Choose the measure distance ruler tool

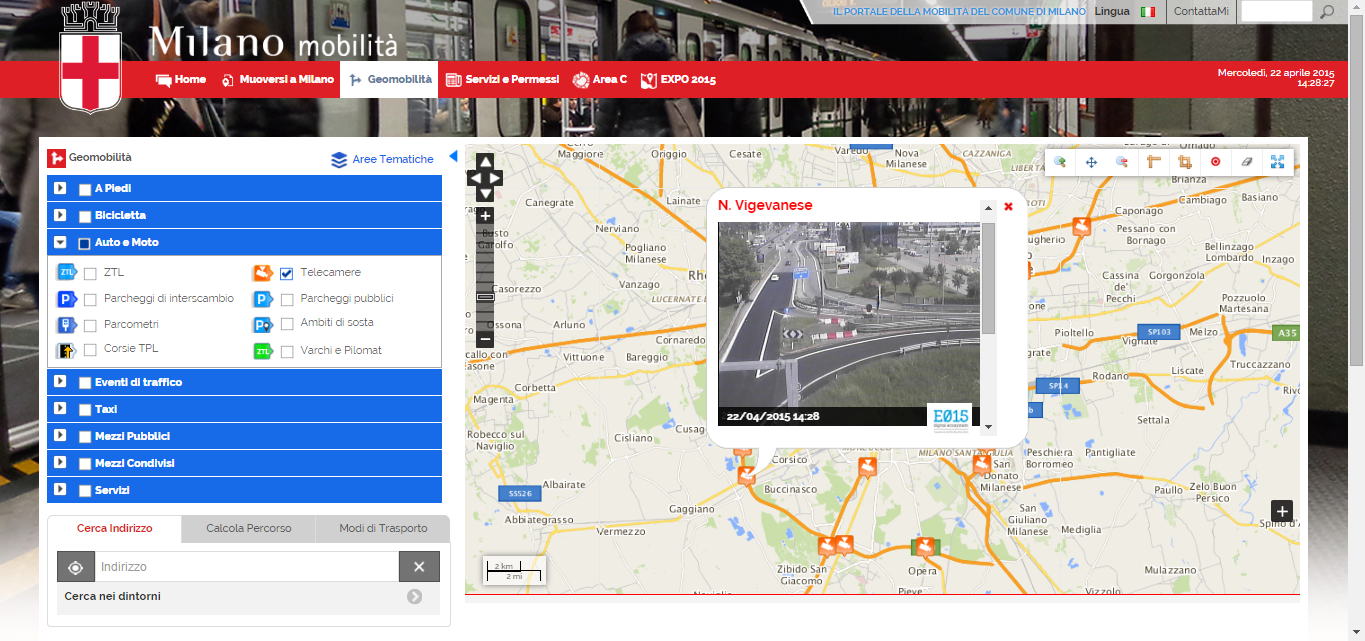[1153, 162]
